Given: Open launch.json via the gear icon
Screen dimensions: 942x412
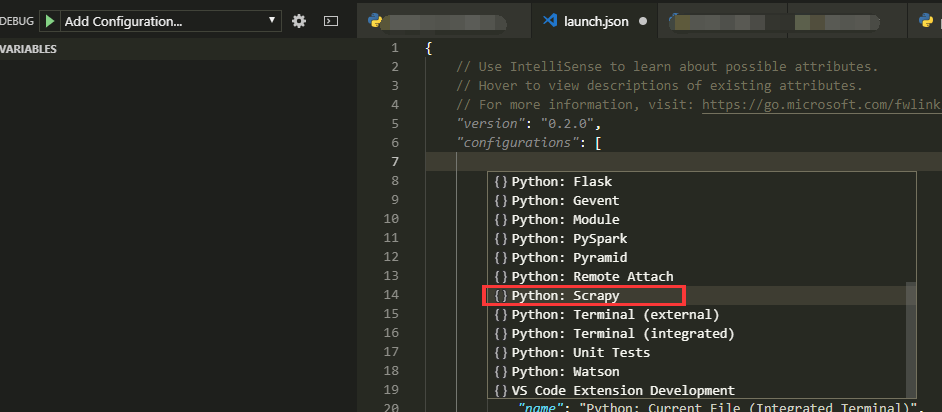Looking at the screenshot, I should click(x=299, y=20).
